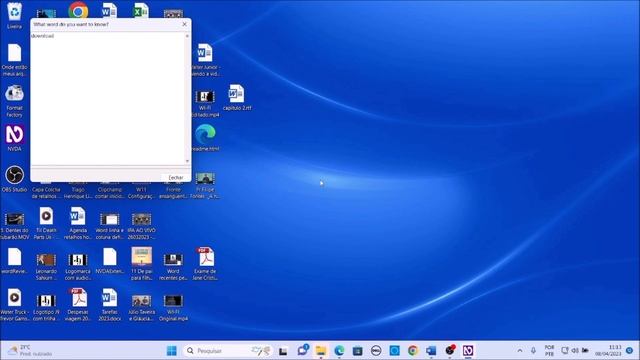Open the notification icon beside the clock

point(629,351)
